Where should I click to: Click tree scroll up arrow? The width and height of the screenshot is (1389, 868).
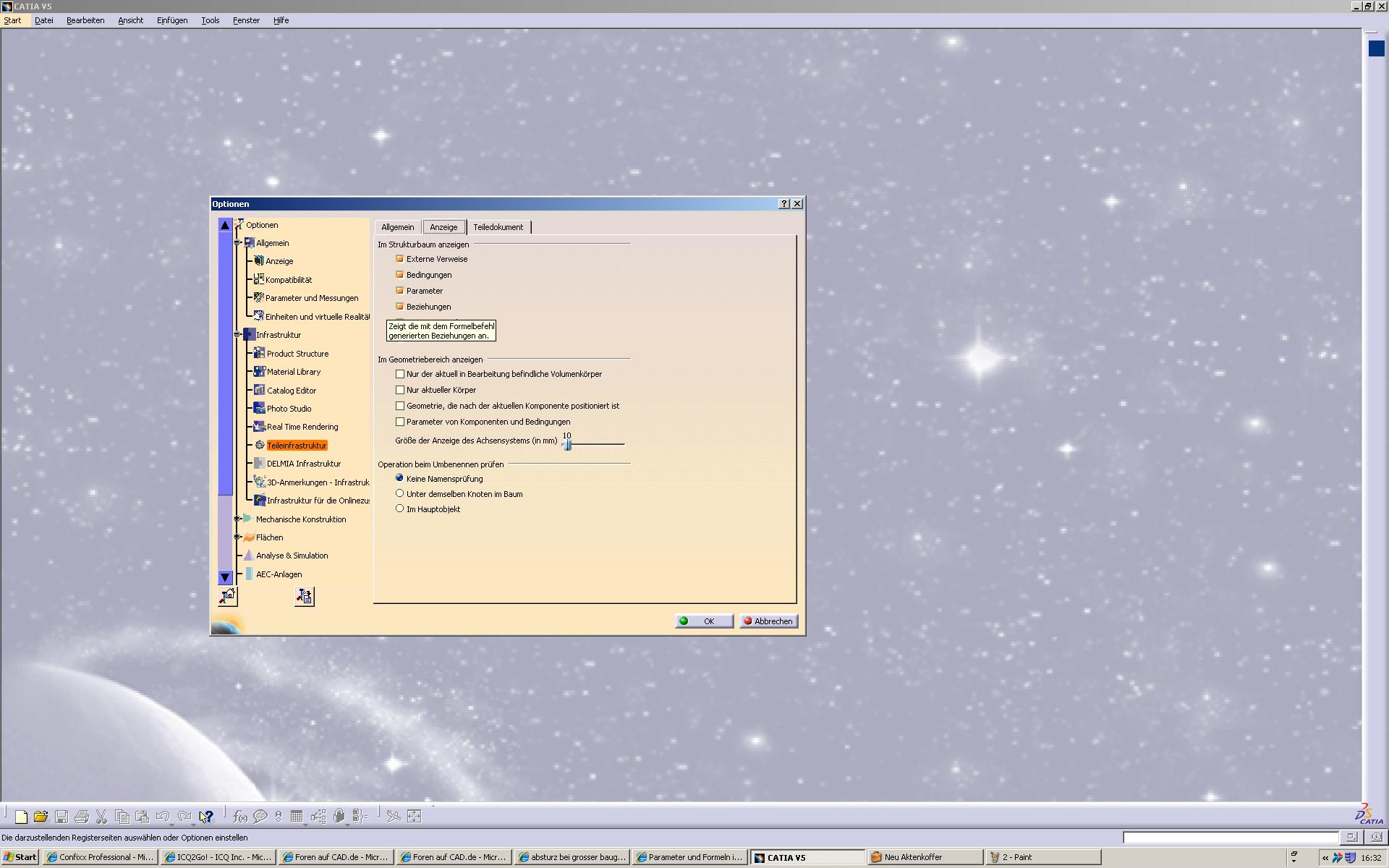[225, 226]
